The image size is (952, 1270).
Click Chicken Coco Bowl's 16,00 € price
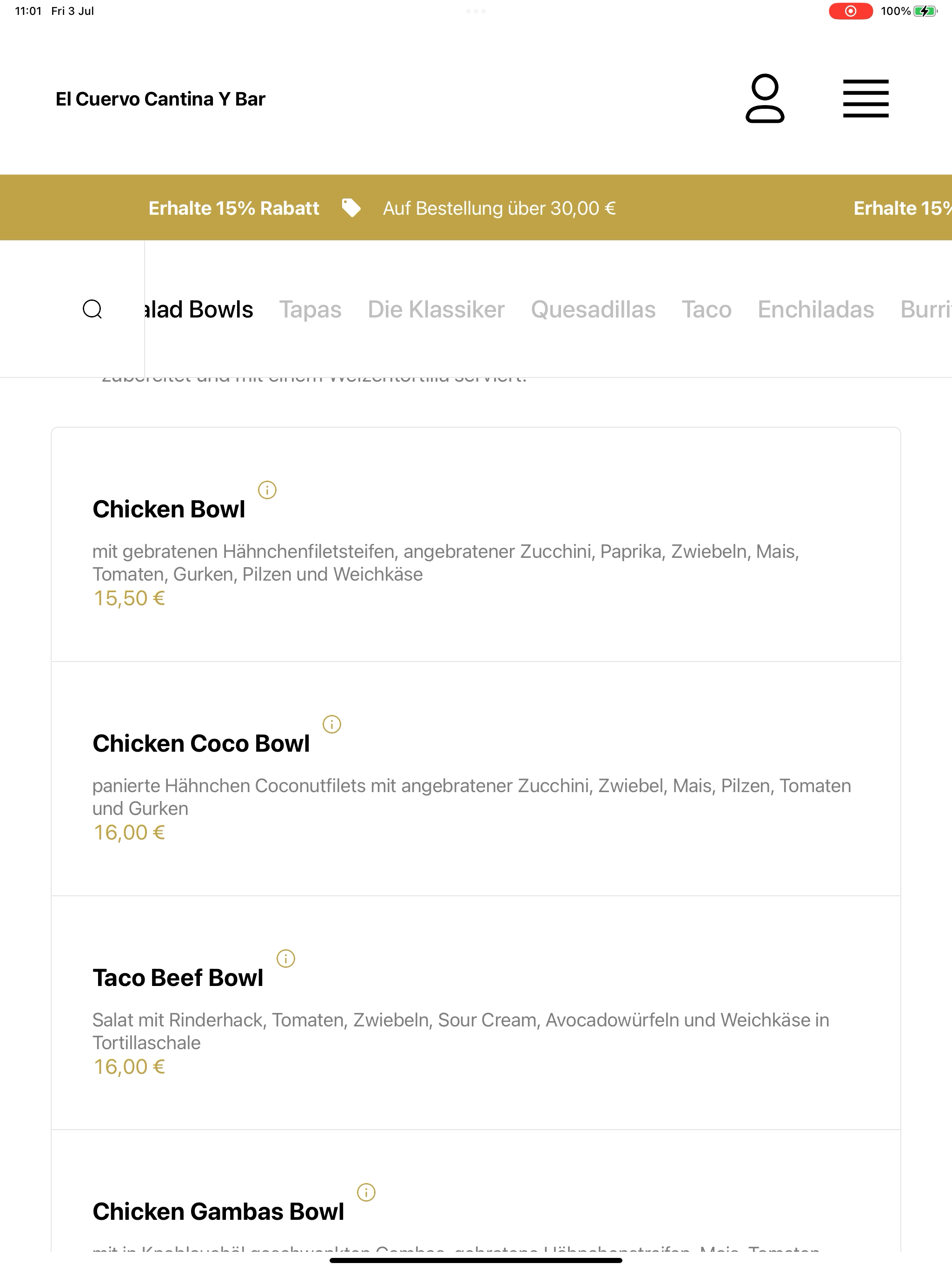(x=129, y=833)
